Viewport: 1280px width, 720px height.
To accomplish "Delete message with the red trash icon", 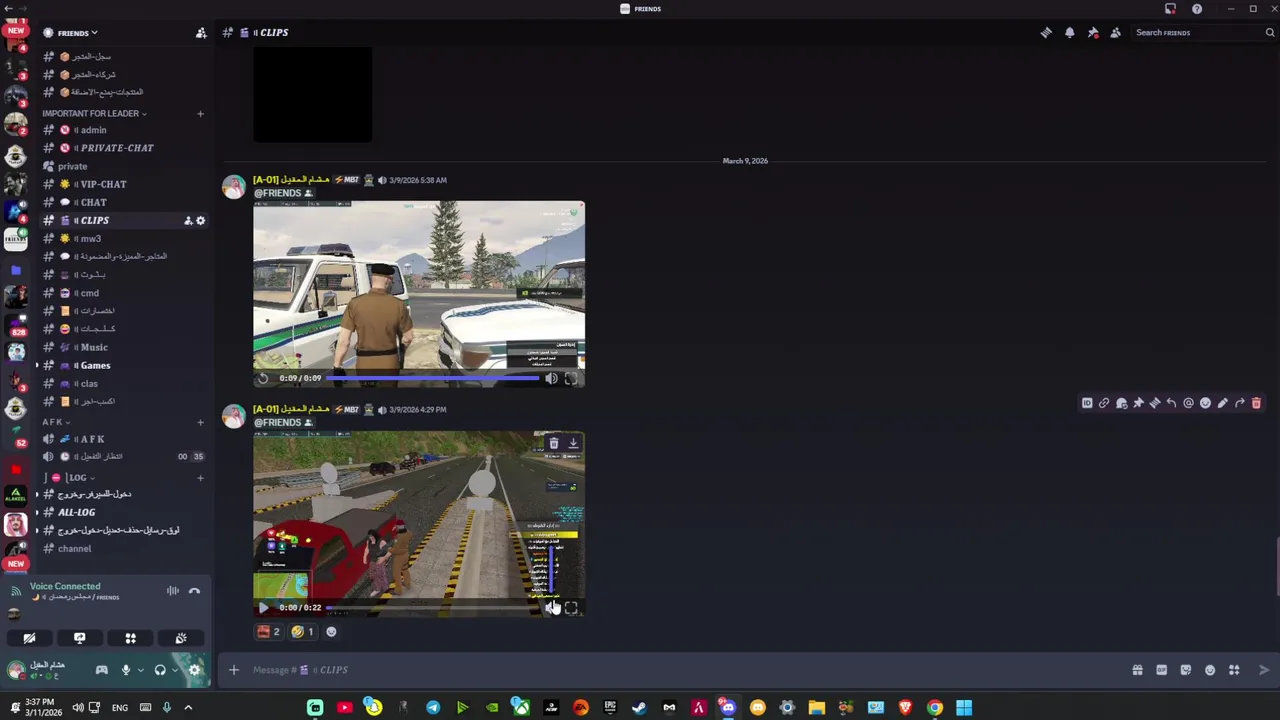I will pyautogui.click(x=1257, y=403).
